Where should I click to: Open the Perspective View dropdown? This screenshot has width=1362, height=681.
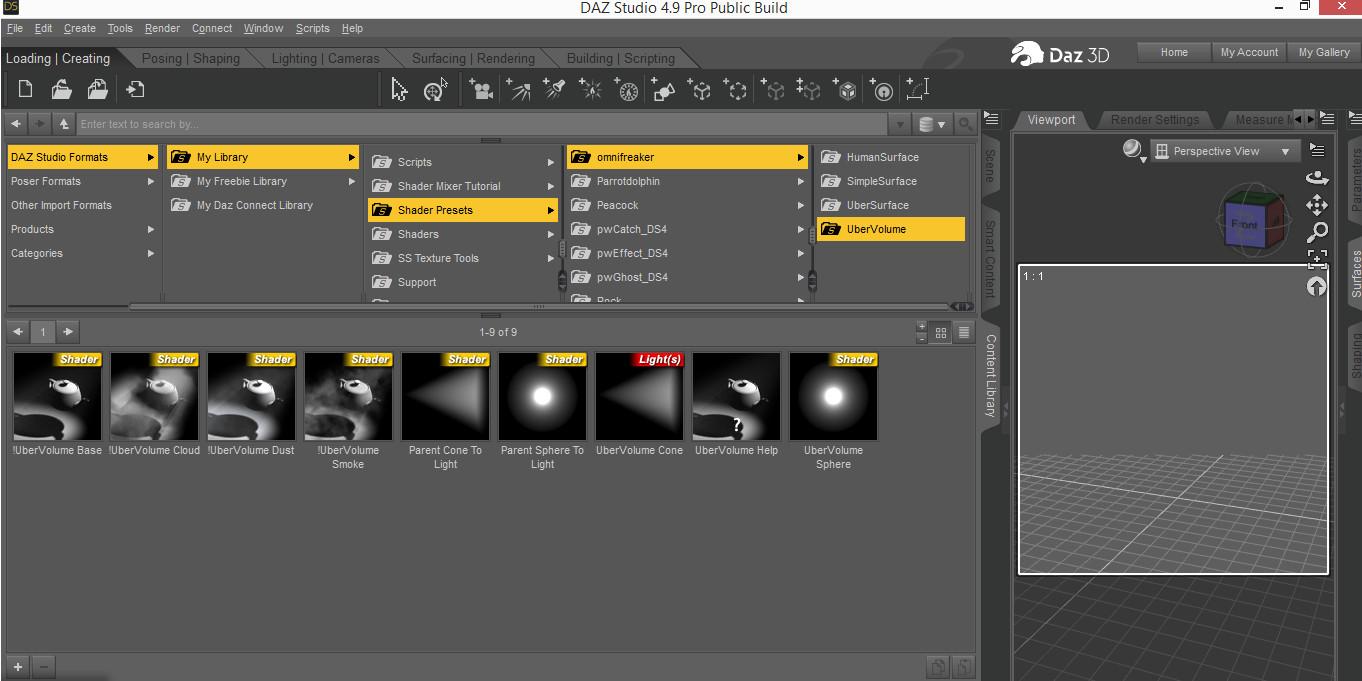coord(1225,151)
